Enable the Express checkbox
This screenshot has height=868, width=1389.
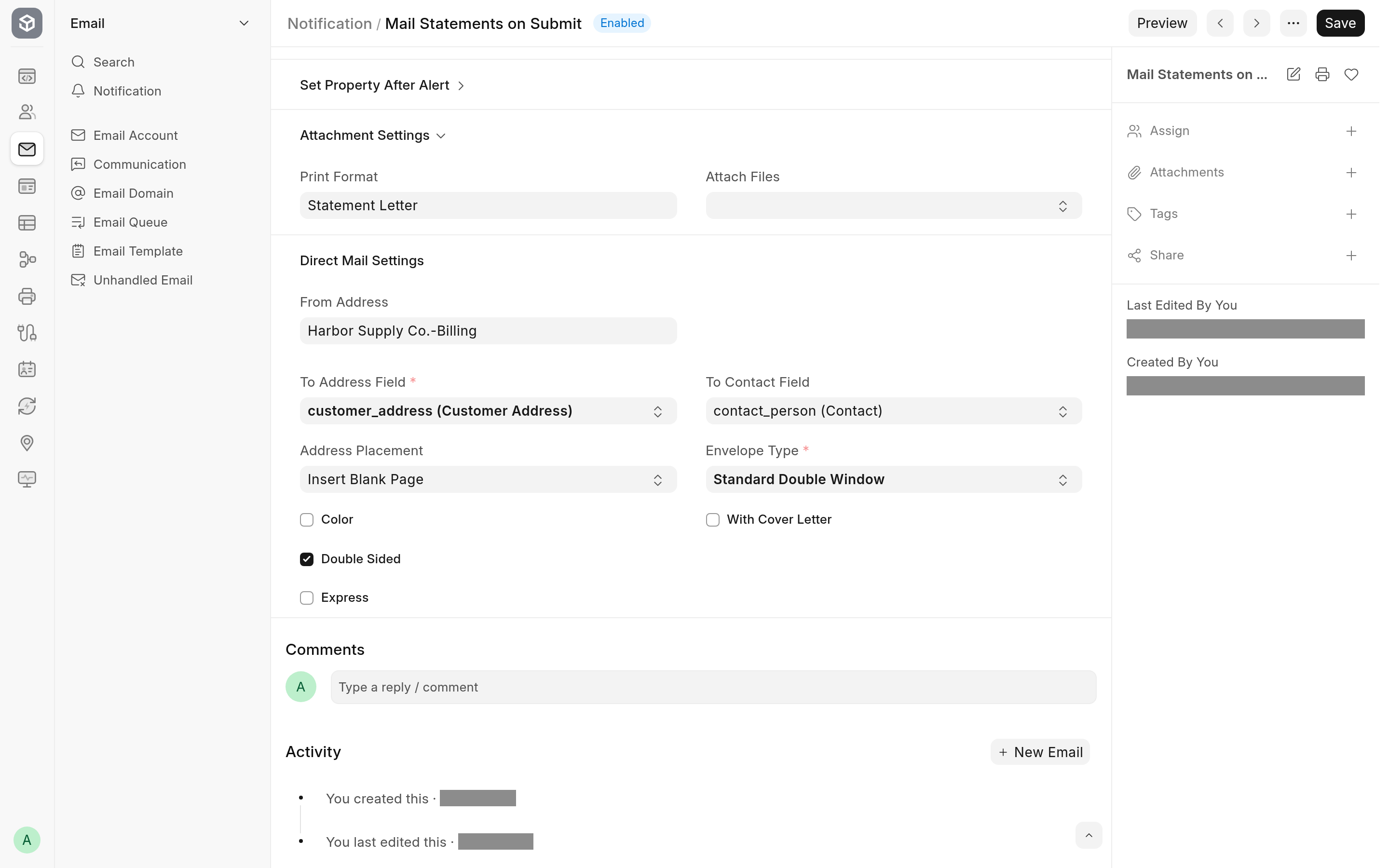[x=307, y=597]
